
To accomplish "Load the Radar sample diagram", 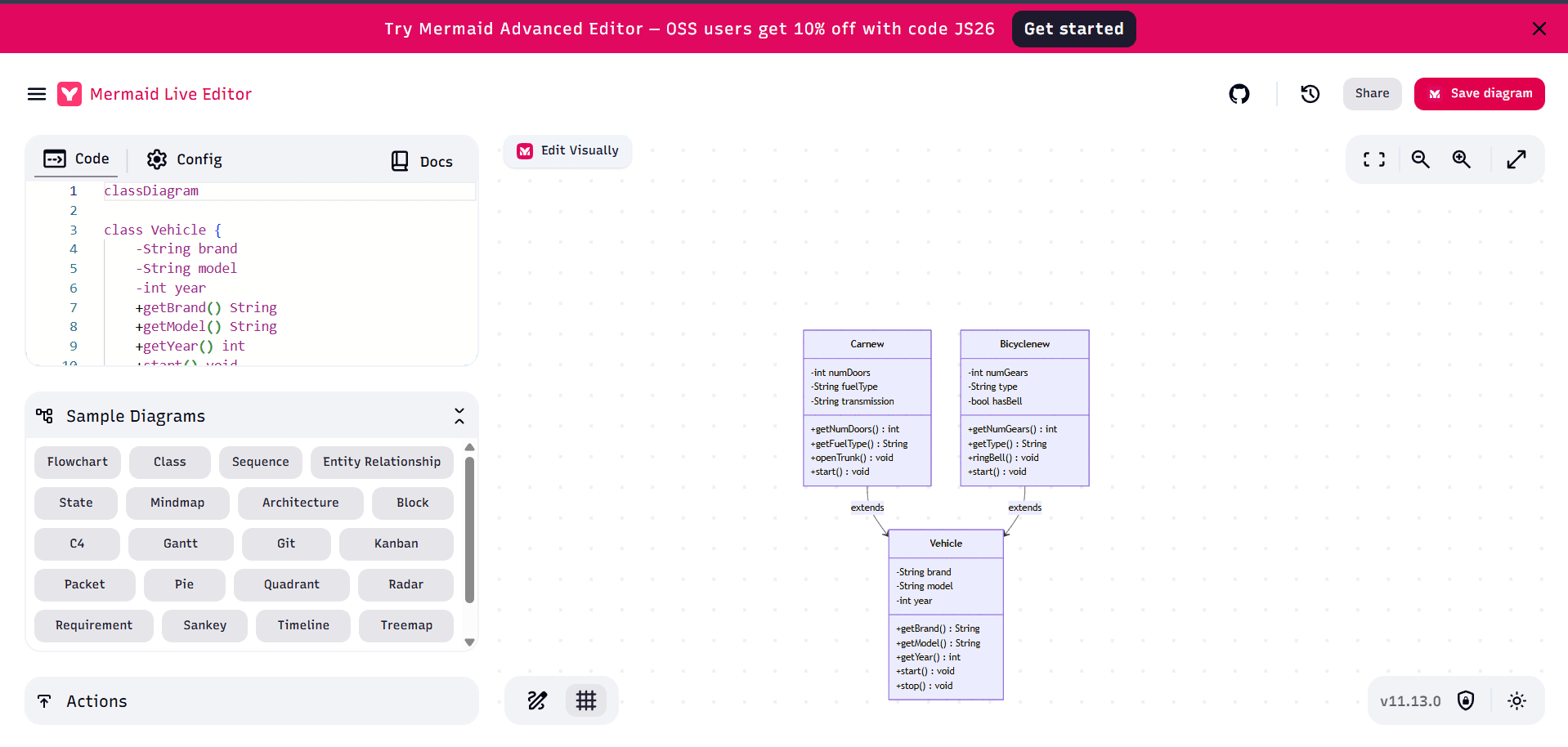I will click(x=406, y=585).
